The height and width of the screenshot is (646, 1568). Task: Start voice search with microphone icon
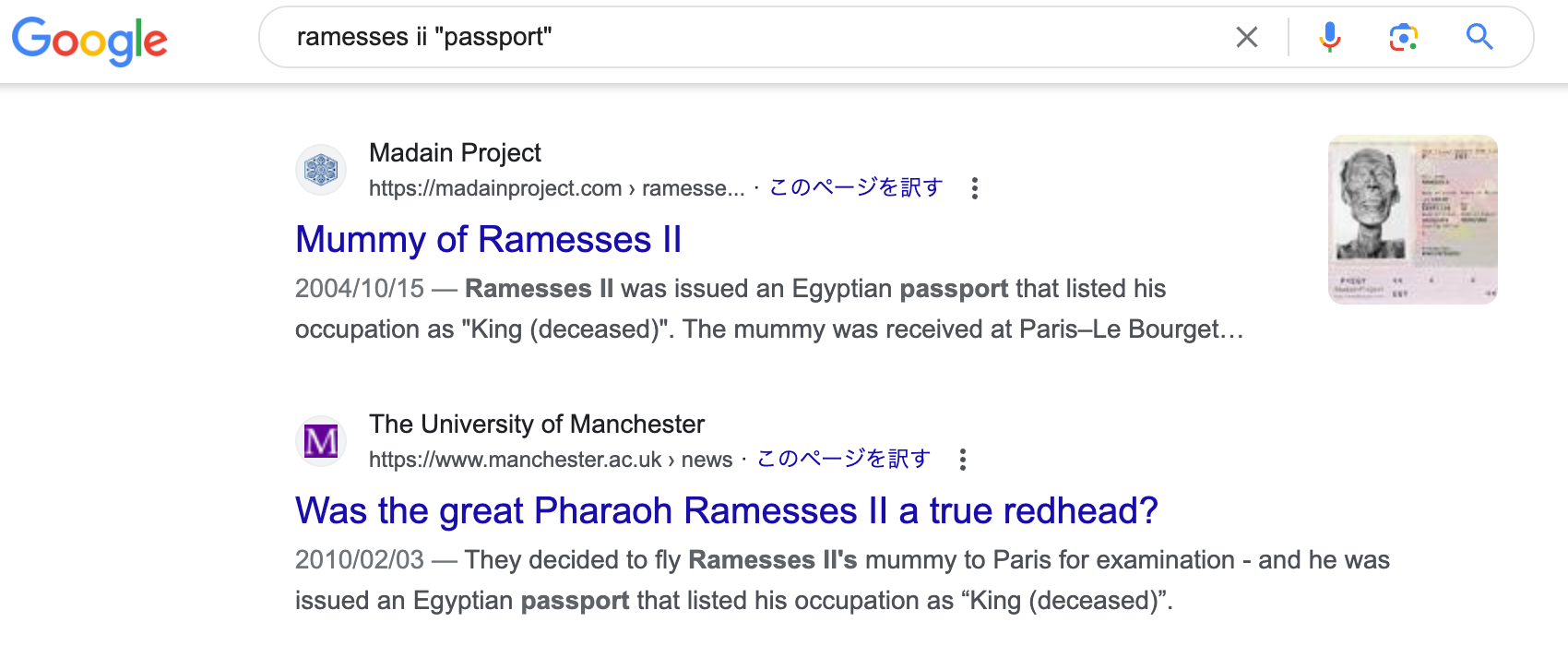(x=1329, y=37)
